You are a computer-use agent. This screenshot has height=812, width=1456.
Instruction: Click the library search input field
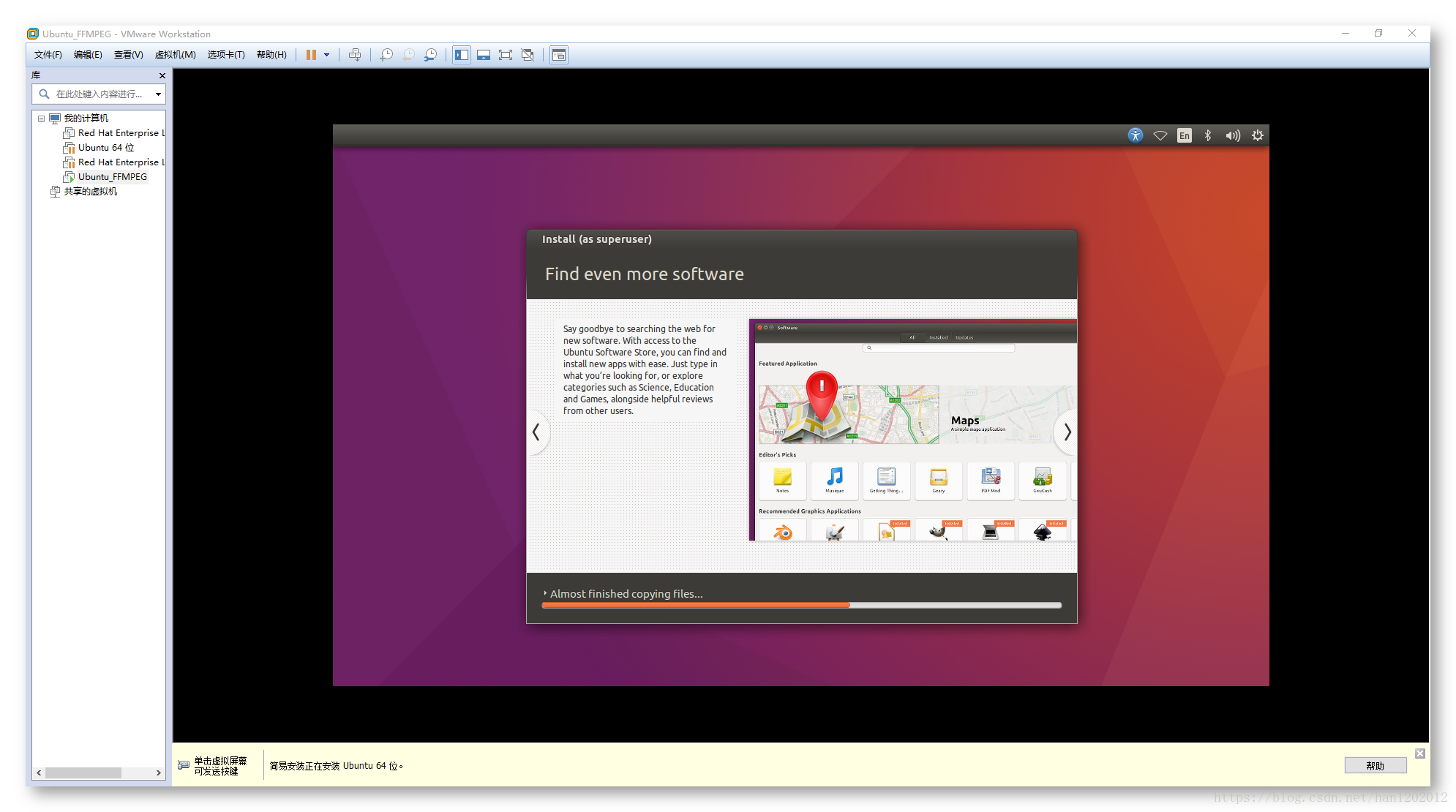point(99,94)
